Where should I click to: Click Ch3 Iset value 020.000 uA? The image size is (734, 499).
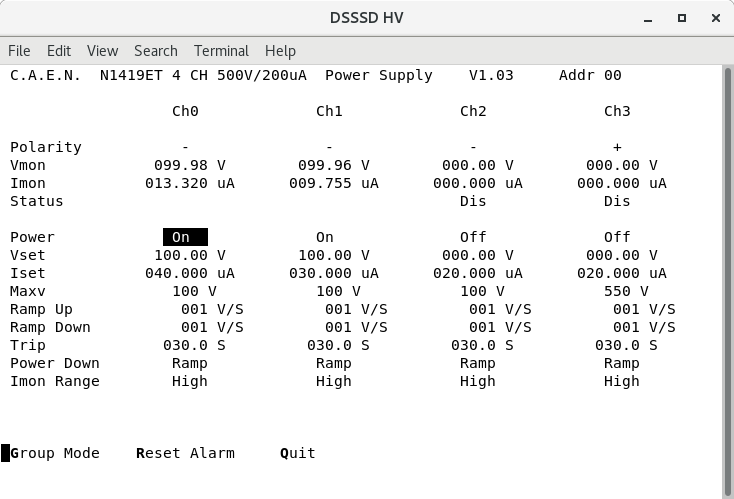coord(622,273)
